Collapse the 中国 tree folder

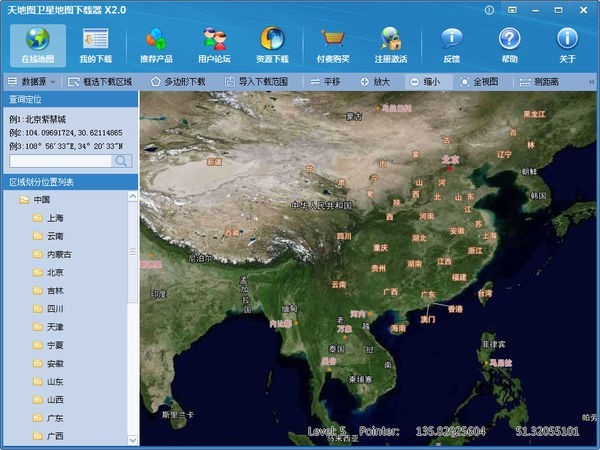24,199
